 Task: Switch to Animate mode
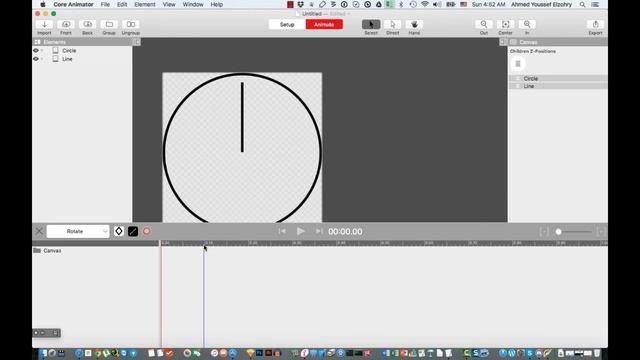[324, 24]
